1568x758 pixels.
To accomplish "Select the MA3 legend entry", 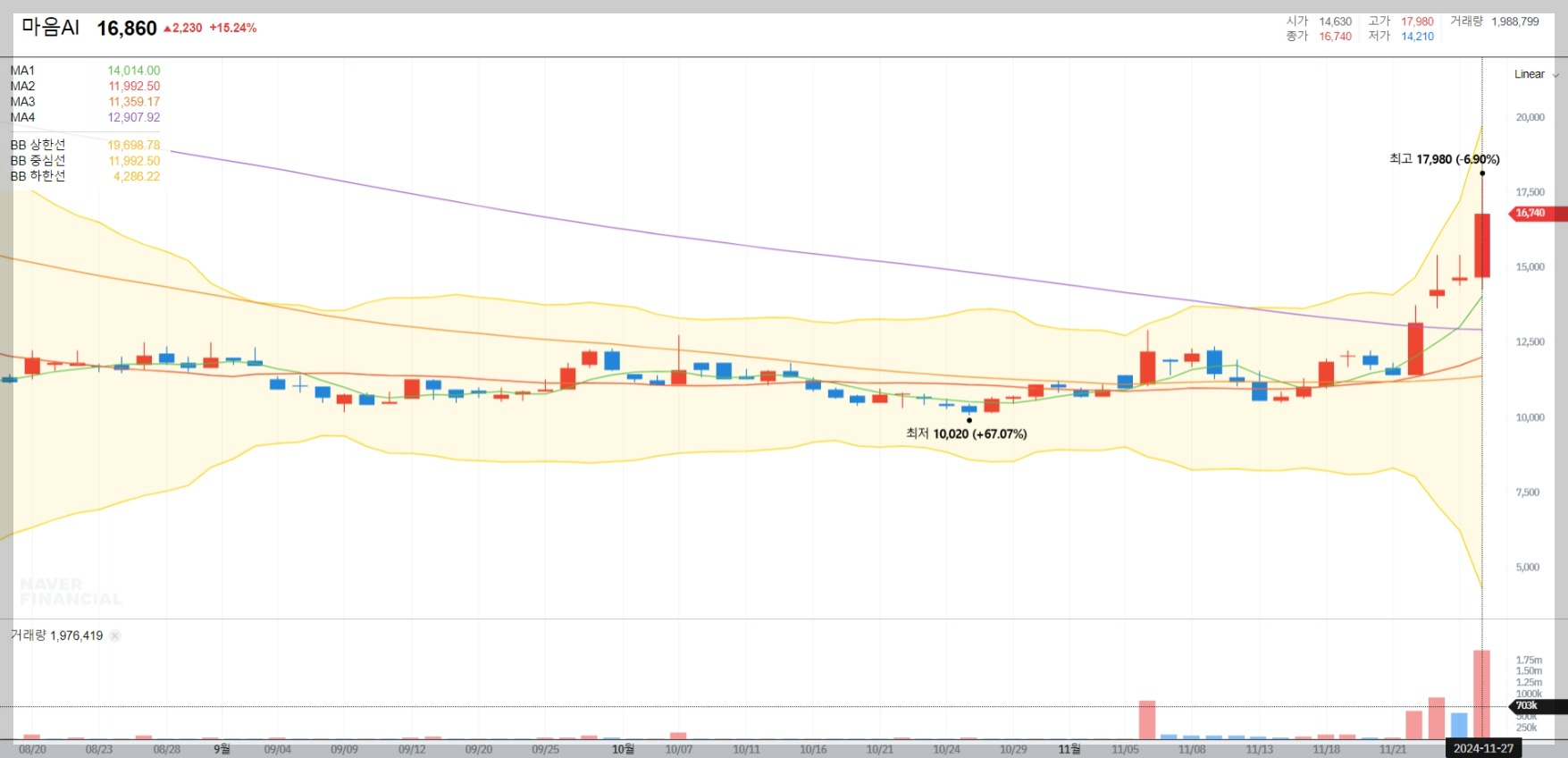I will pos(22,102).
